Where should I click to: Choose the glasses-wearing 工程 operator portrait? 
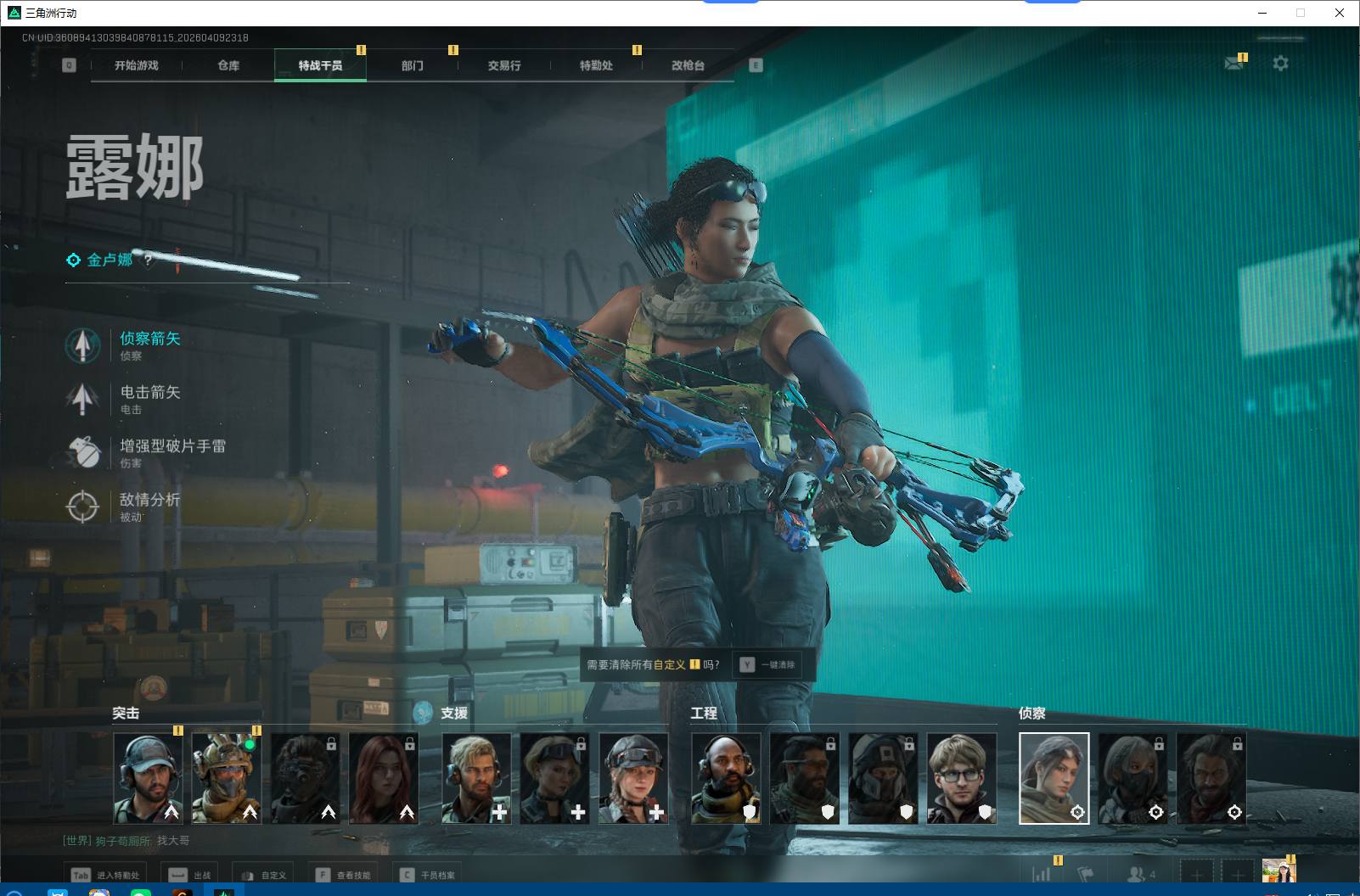click(961, 778)
